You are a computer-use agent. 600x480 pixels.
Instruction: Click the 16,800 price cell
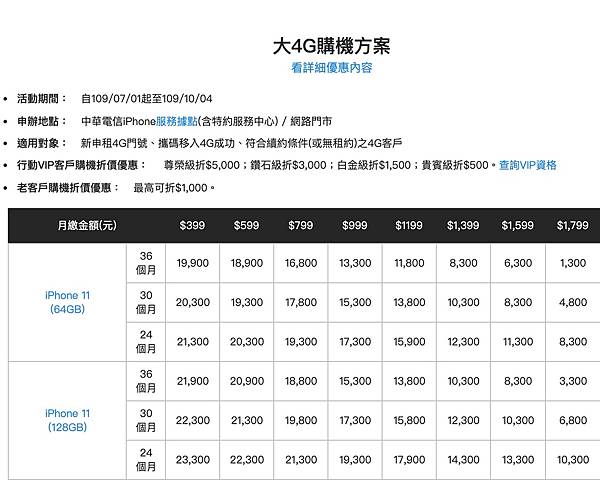[301, 263]
